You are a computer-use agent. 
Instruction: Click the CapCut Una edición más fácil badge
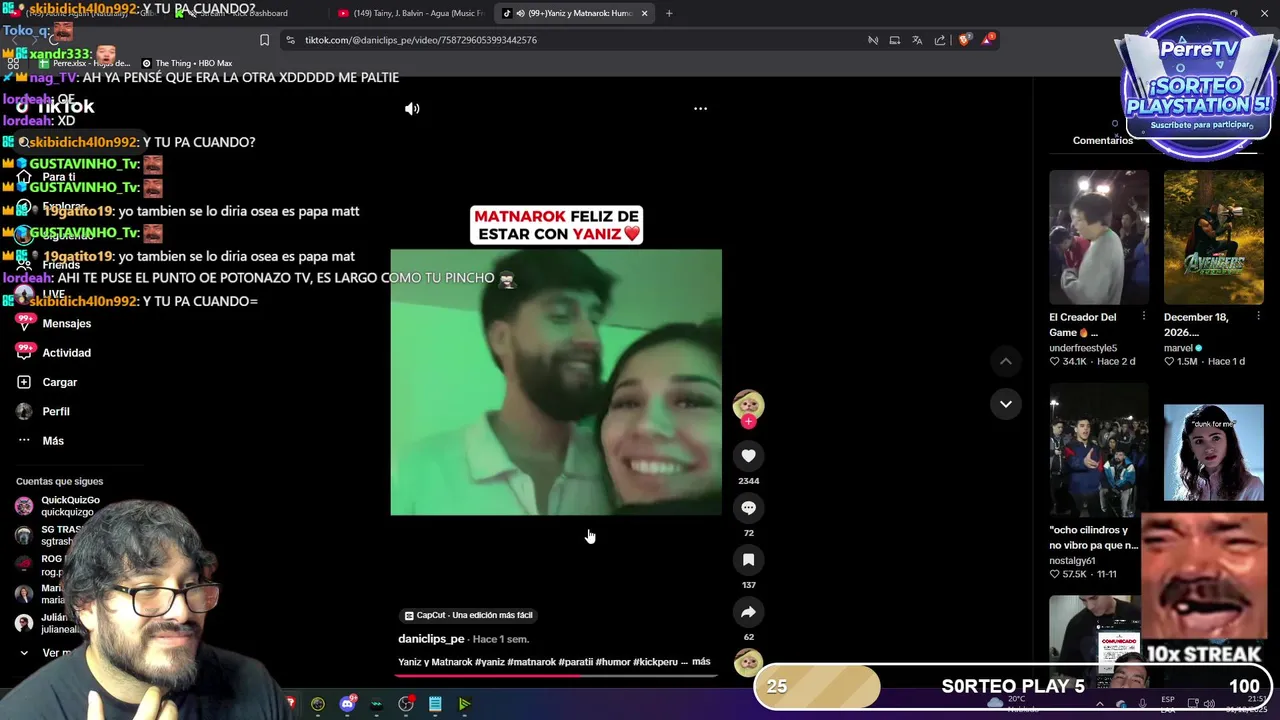(468, 616)
